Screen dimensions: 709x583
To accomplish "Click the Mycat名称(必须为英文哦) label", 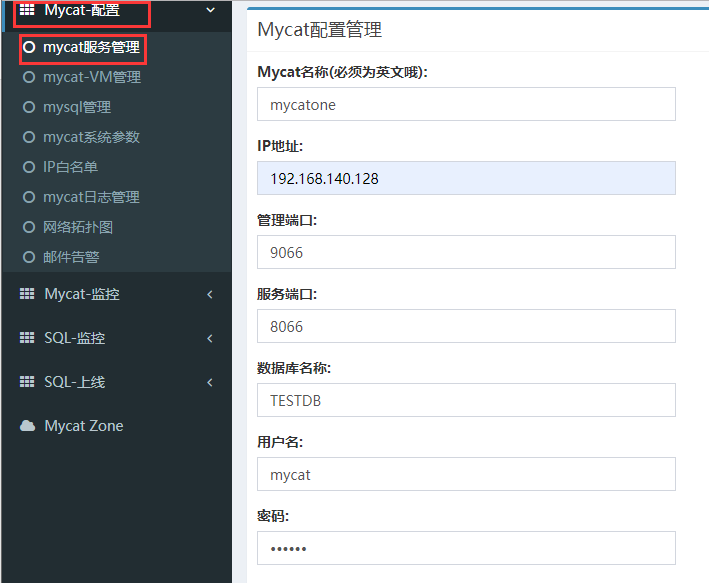I will click(x=342, y=72).
